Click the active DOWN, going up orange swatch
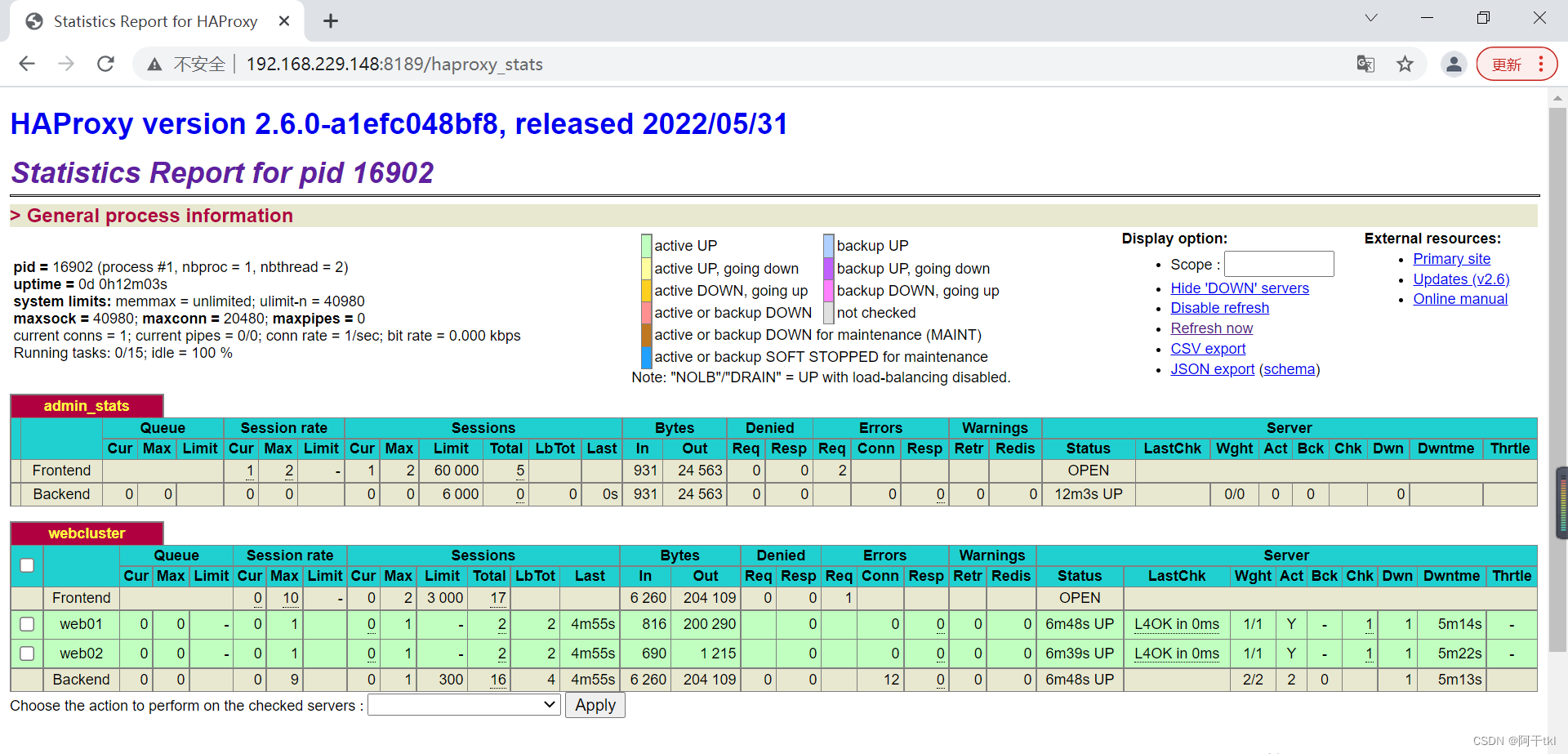Viewport: 1568px width, 754px height. click(646, 291)
